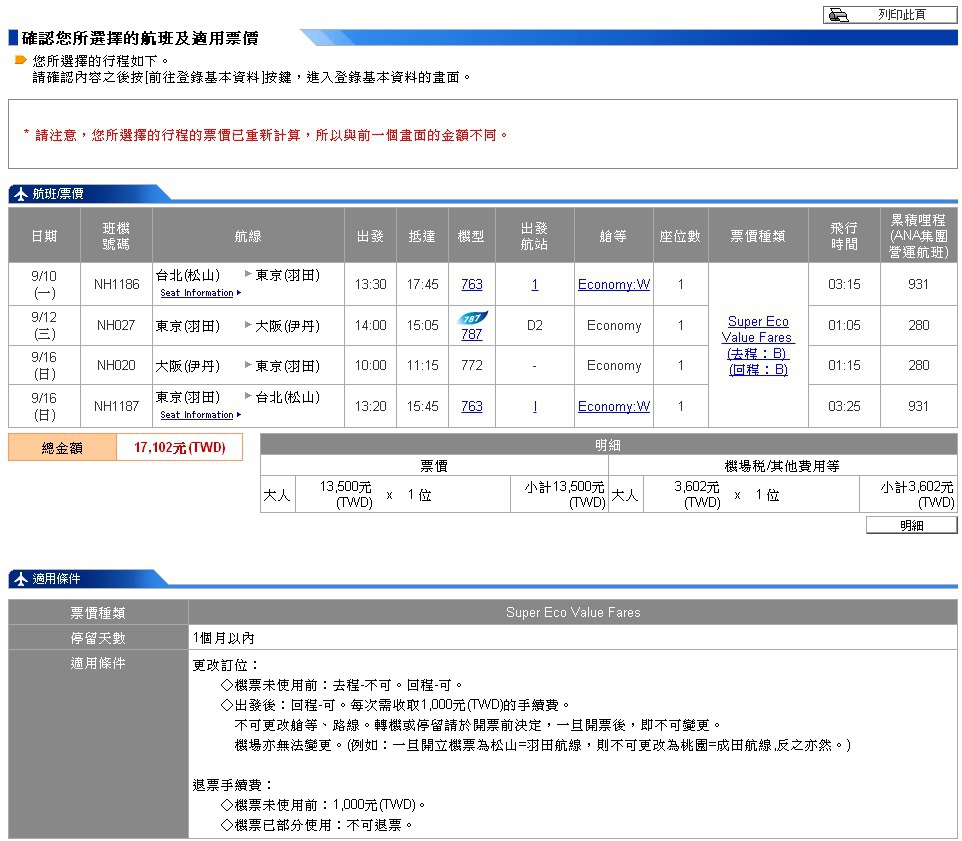The width and height of the screenshot is (962, 841).
Task: Open the 787 aircraft text link
Action: tap(471, 335)
